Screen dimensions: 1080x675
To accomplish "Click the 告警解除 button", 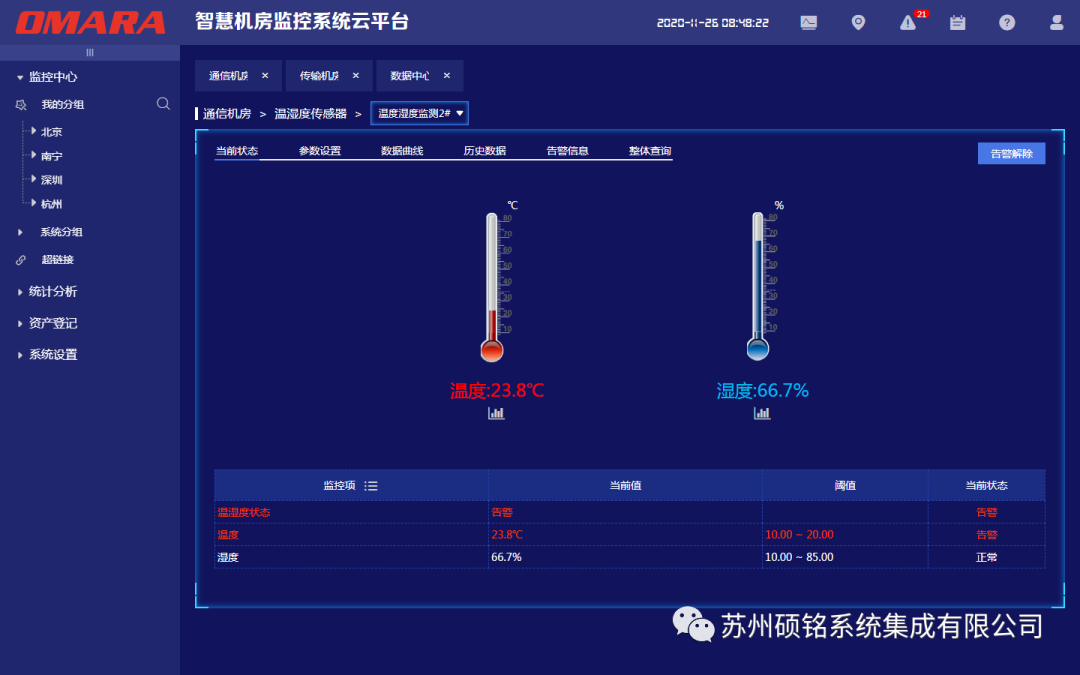I will (1011, 153).
